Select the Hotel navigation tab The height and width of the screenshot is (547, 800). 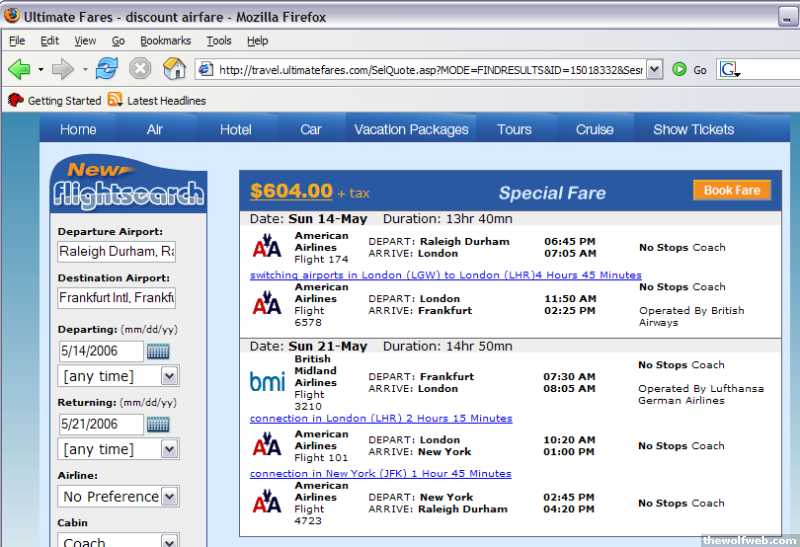pos(236,129)
